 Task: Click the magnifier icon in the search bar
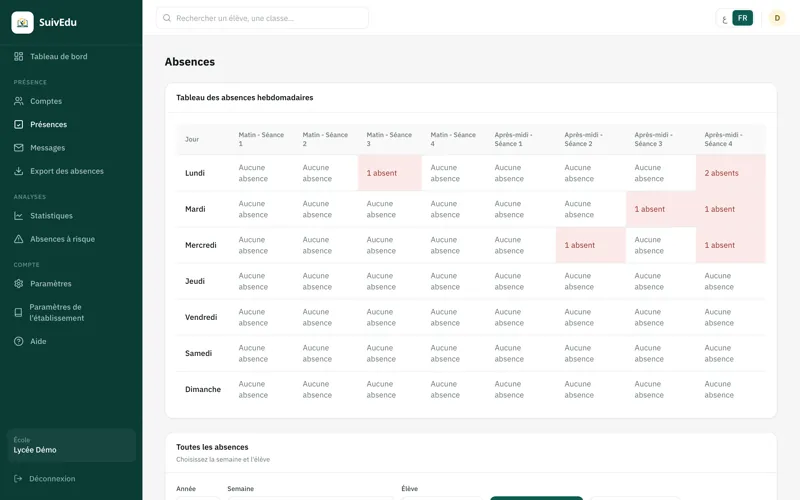coord(167,18)
